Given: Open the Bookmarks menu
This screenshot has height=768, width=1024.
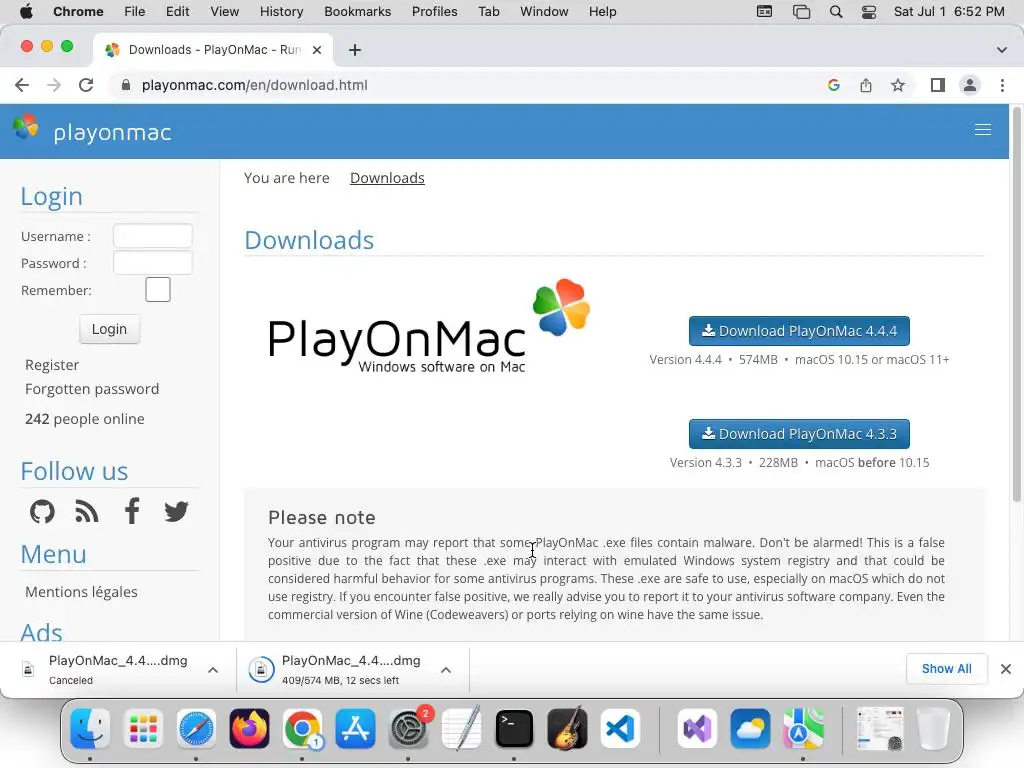Looking at the screenshot, I should [357, 12].
